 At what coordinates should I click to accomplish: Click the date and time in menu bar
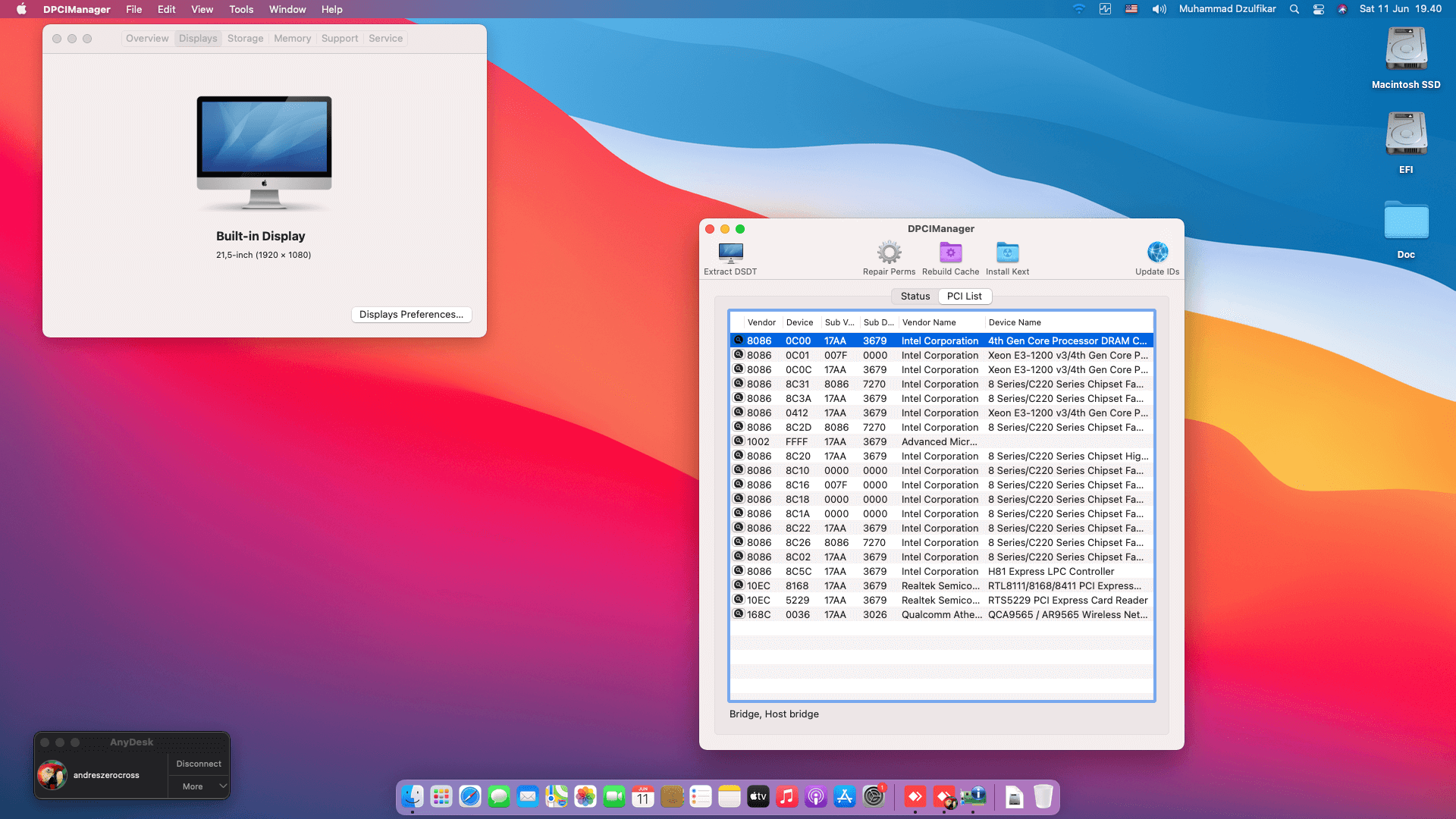coord(1400,9)
